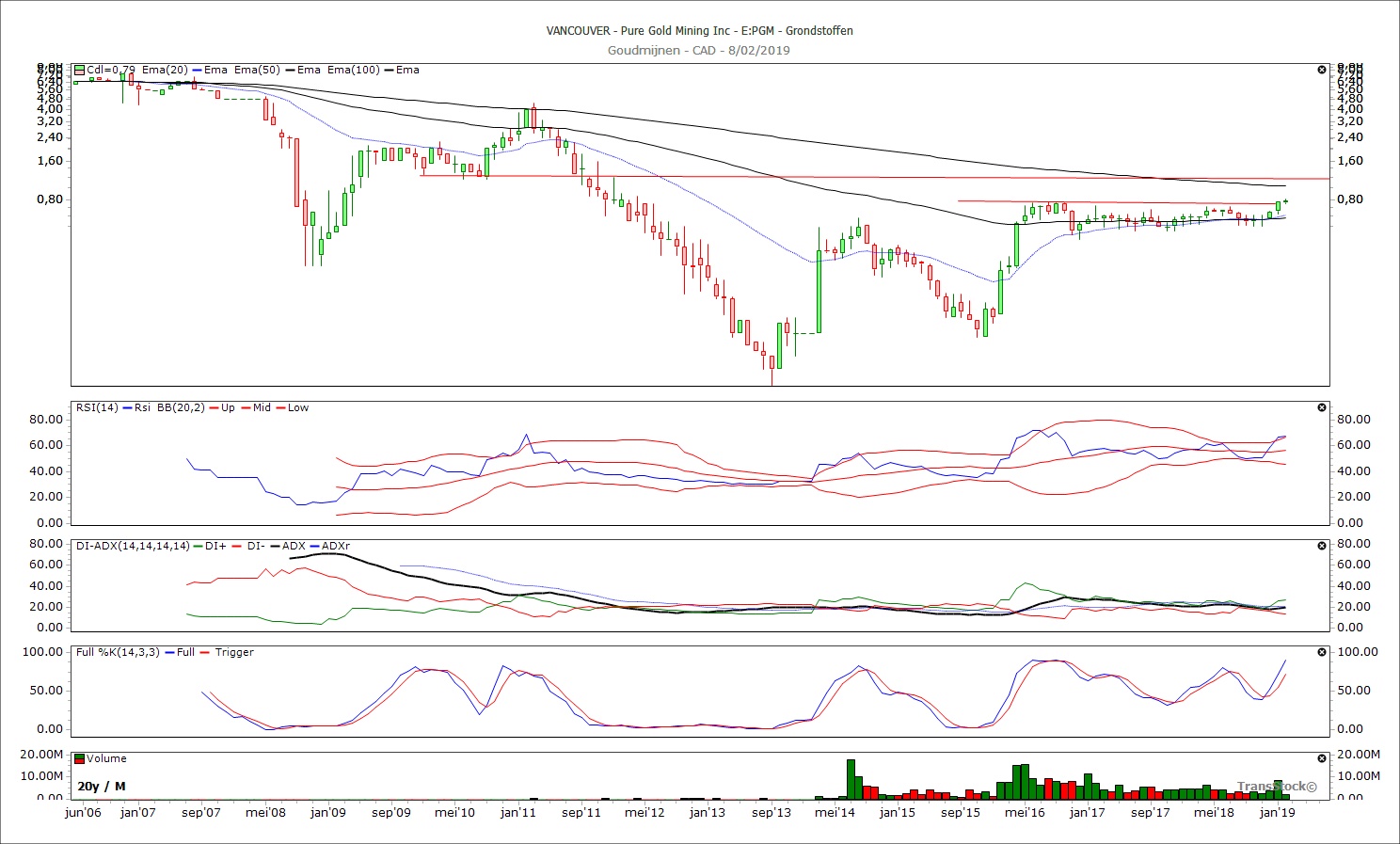Close the Full %K stochastic panel
The width and height of the screenshot is (1400, 844).
[x=1322, y=652]
